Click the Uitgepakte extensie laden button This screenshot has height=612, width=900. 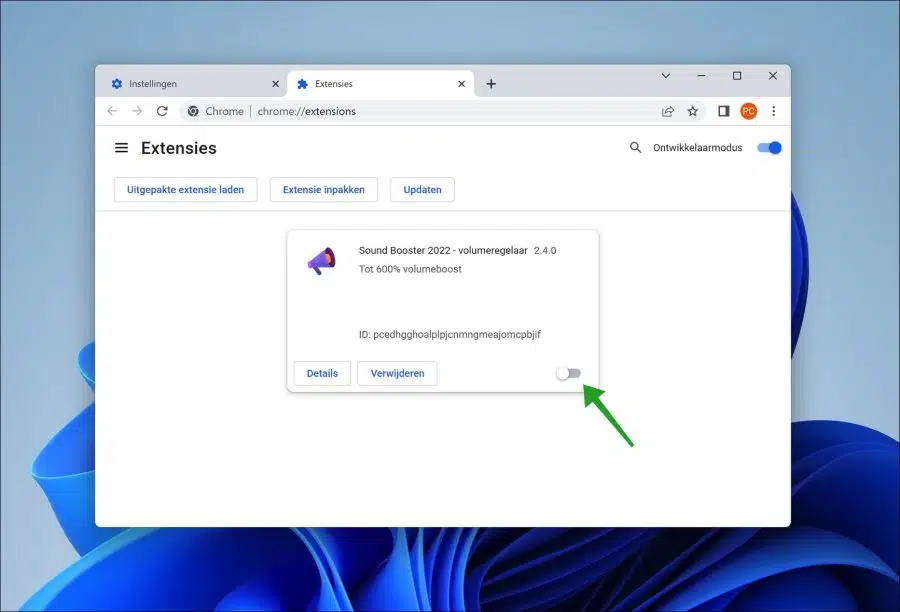185,189
